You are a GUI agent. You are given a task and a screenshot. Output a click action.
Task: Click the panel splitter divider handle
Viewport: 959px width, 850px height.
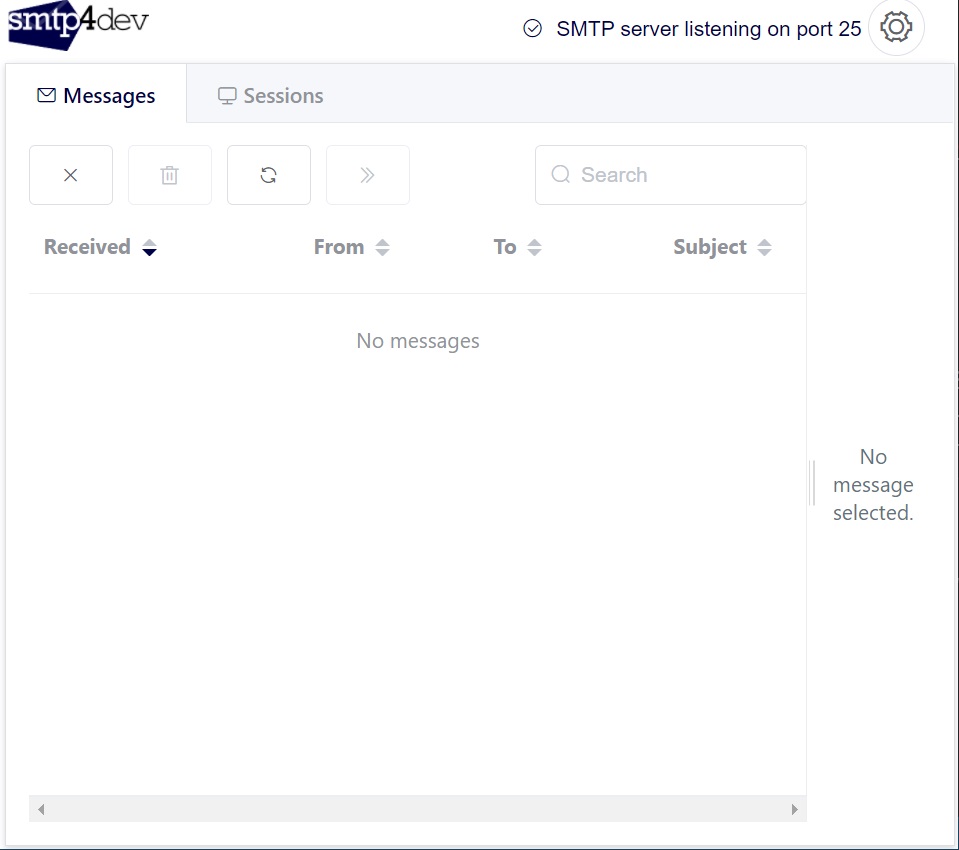[811, 483]
